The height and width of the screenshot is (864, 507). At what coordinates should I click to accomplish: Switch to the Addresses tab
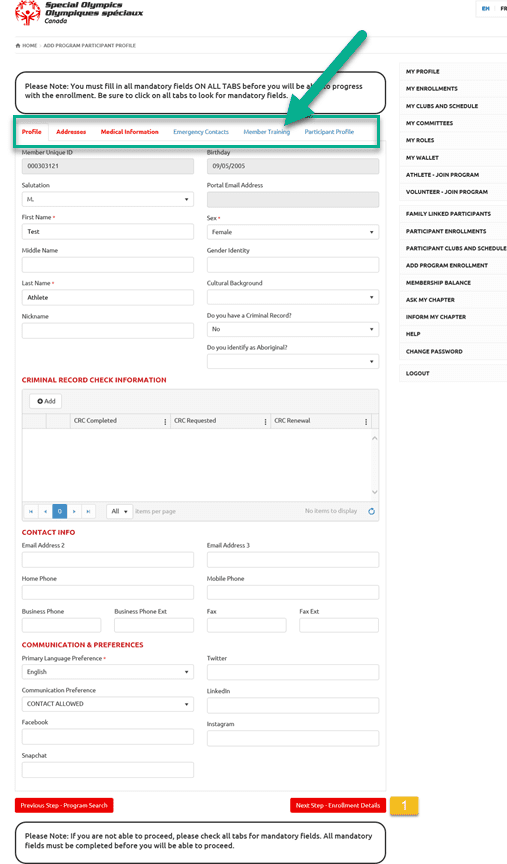coord(71,132)
